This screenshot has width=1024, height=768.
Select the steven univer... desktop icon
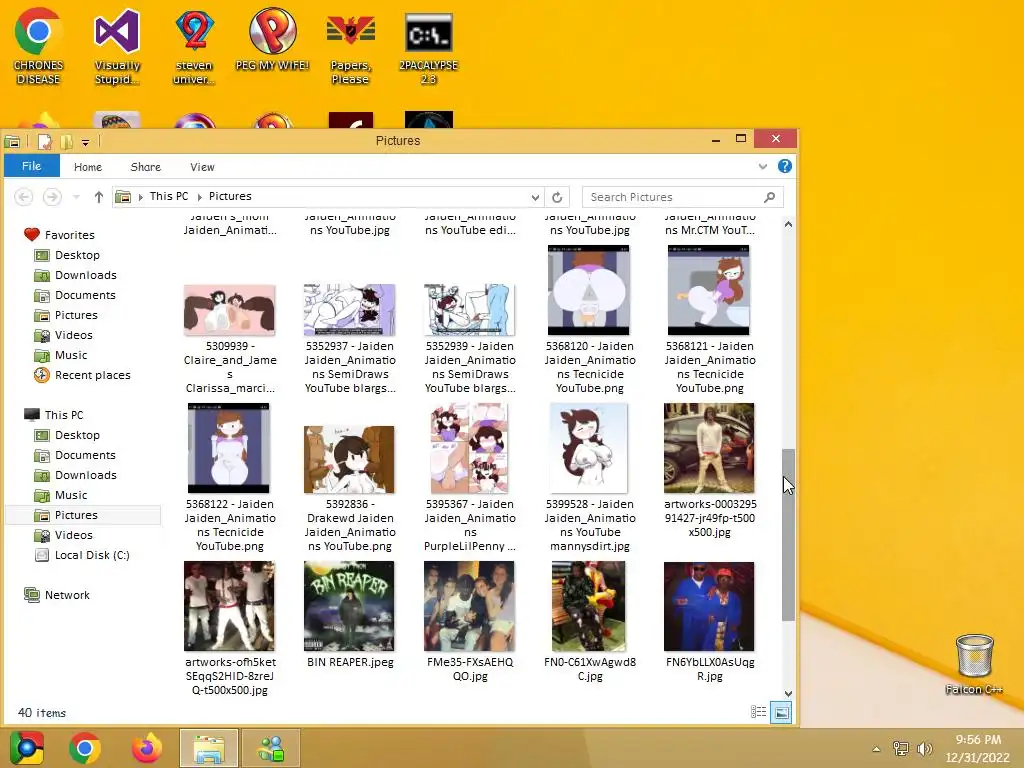pos(194,46)
